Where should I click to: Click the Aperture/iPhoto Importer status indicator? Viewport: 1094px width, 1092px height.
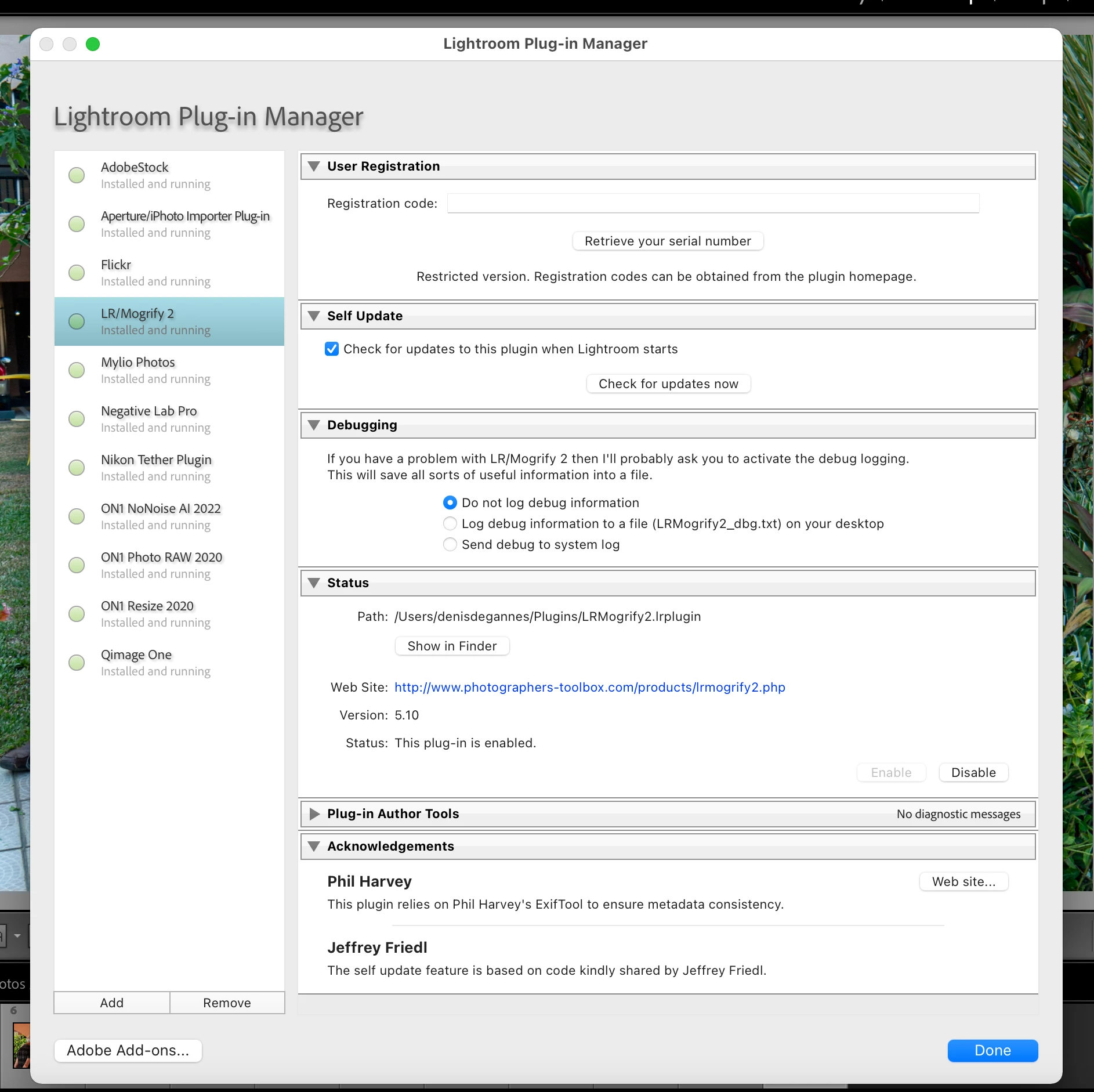[x=77, y=224]
